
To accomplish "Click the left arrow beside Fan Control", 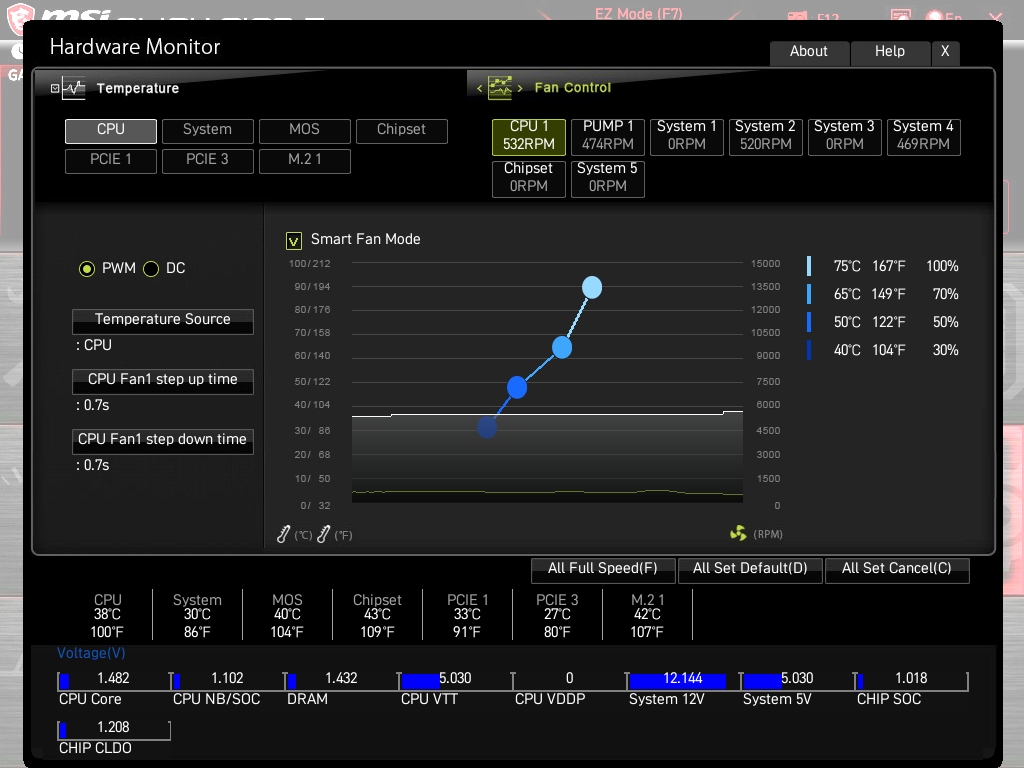I will [479, 88].
